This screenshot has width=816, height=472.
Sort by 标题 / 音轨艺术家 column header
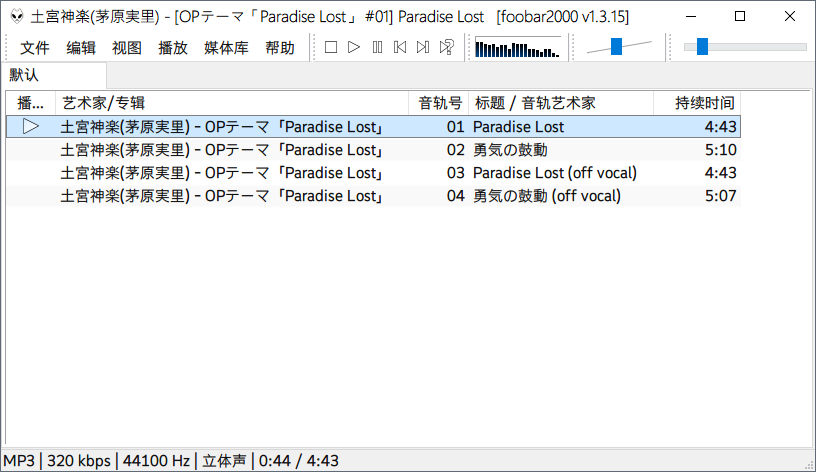coord(561,103)
